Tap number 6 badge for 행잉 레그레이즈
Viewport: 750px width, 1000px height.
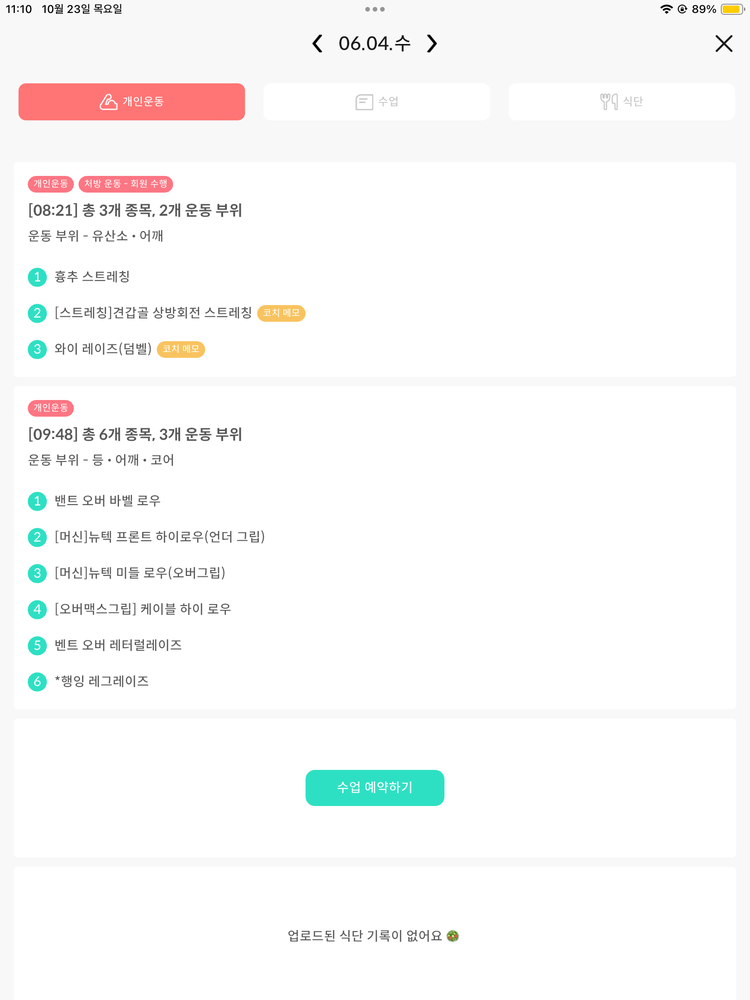38,681
